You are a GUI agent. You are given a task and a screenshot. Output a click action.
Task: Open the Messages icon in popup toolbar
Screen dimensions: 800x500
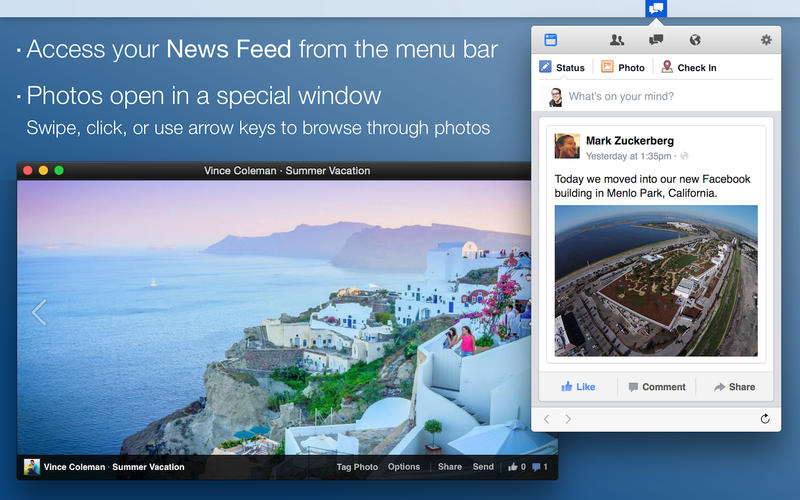tap(656, 40)
